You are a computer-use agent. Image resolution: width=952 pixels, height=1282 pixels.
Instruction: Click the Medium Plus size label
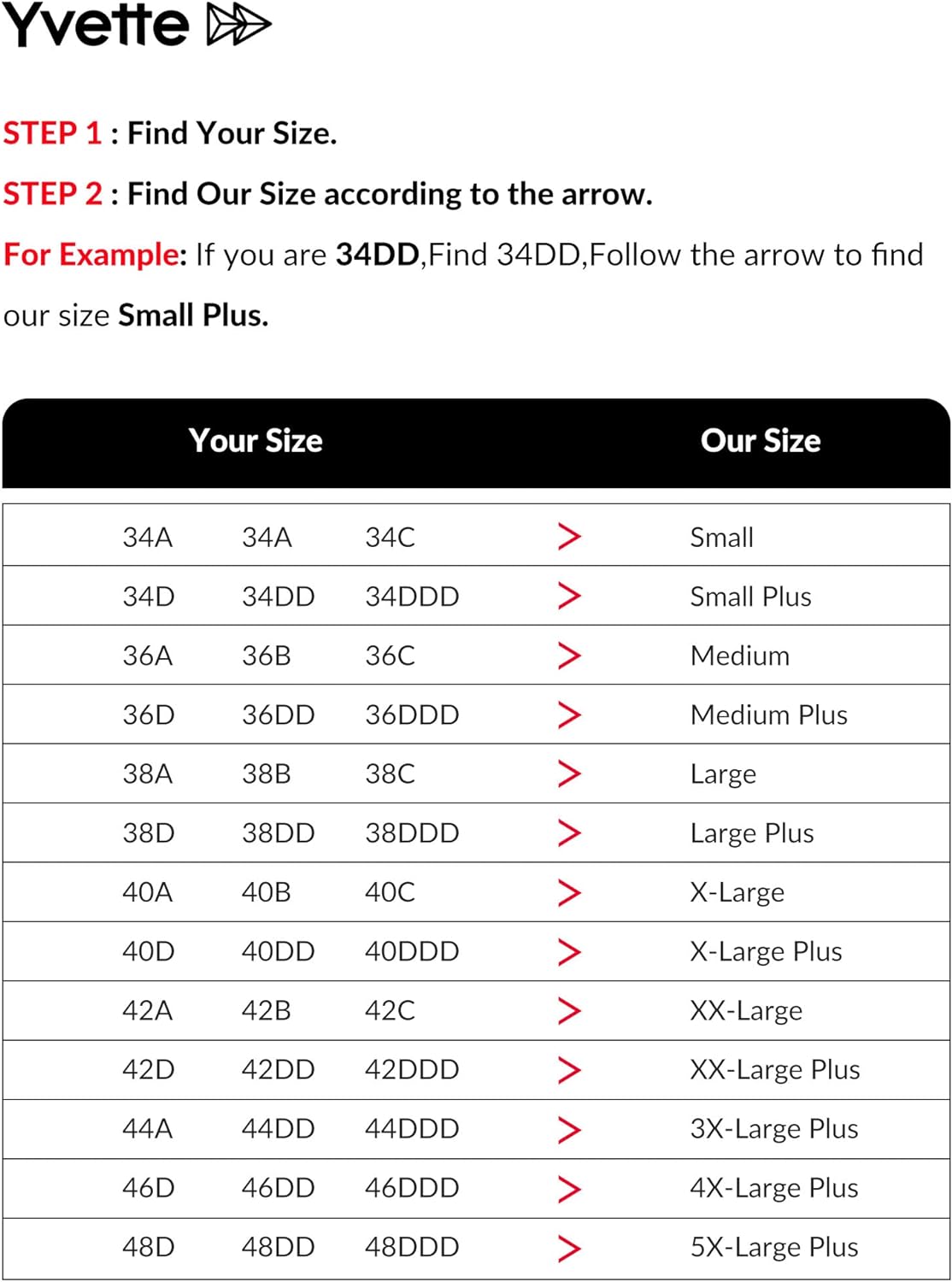769,715
